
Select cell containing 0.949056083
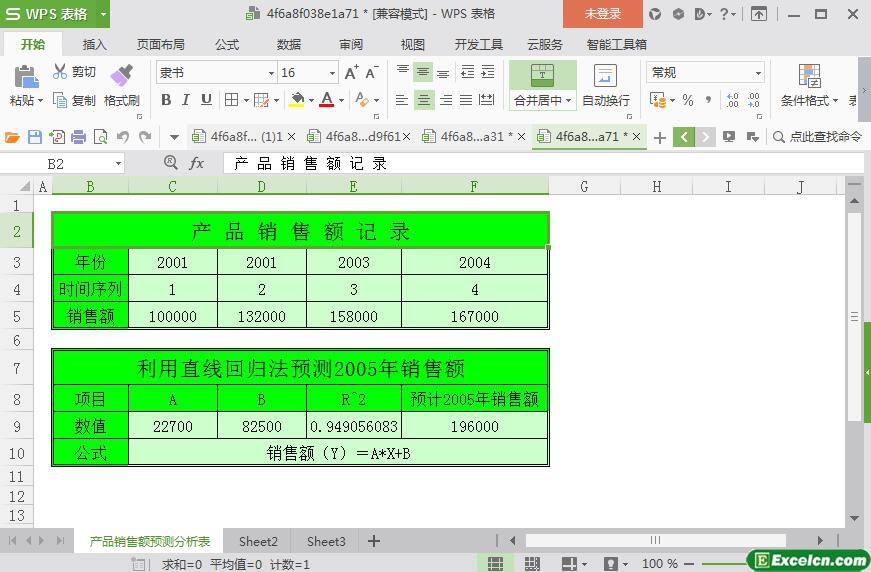(x=354, y=426)
